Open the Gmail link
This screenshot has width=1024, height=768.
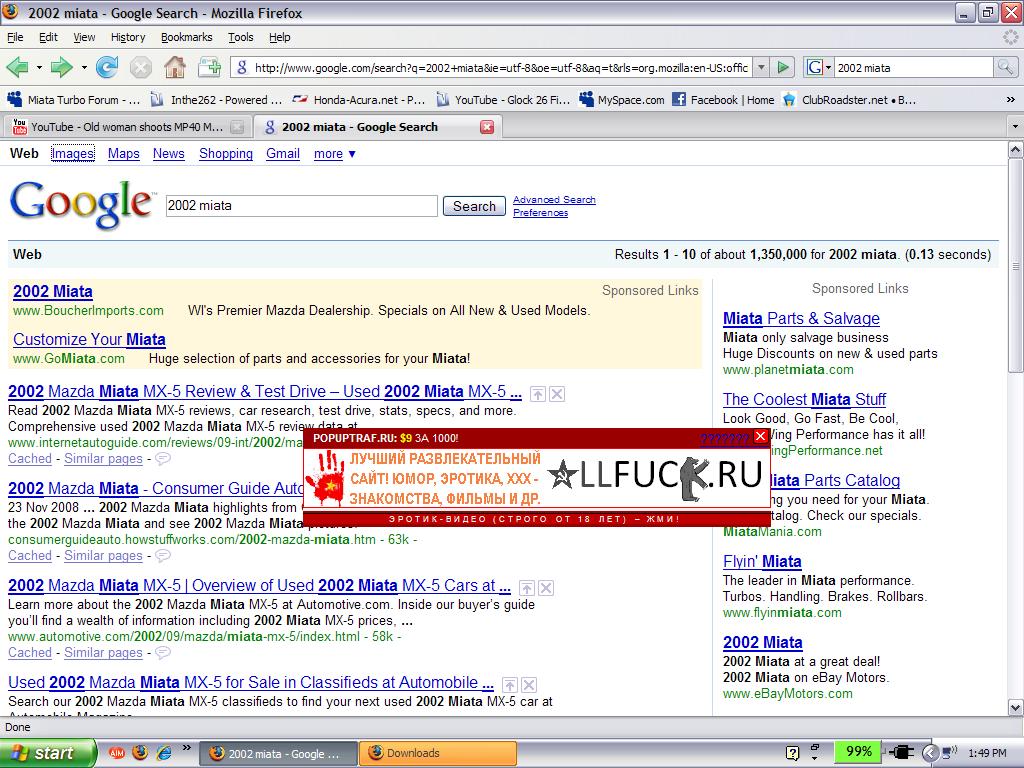point(283,153)
